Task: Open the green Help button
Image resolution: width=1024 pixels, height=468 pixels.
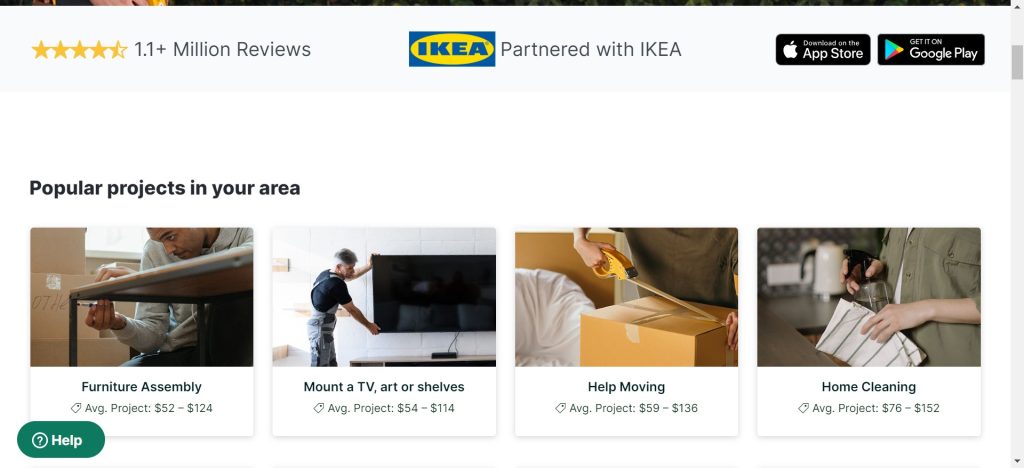Action: pos(61,440)
